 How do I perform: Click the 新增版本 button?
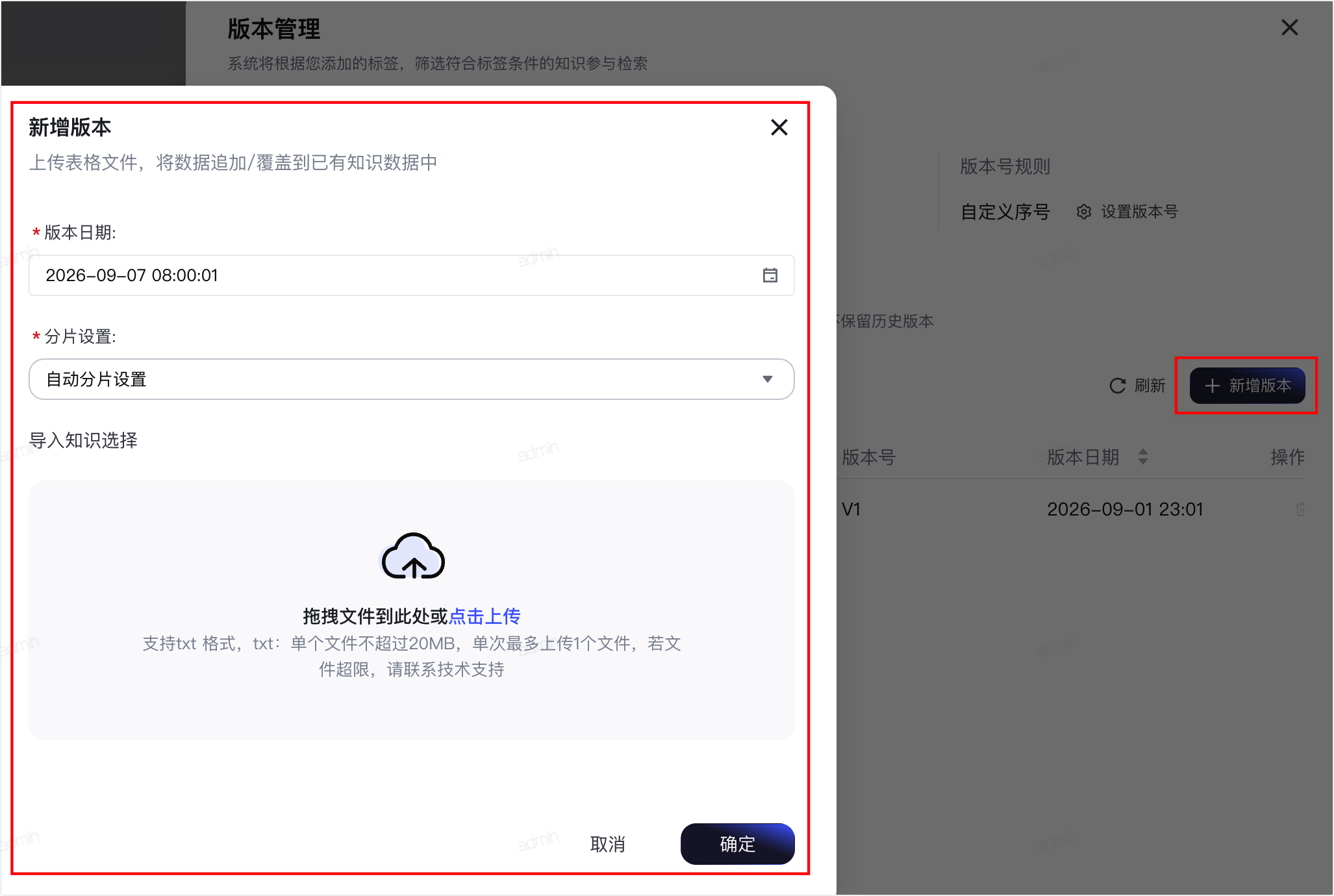(1247, 386)
